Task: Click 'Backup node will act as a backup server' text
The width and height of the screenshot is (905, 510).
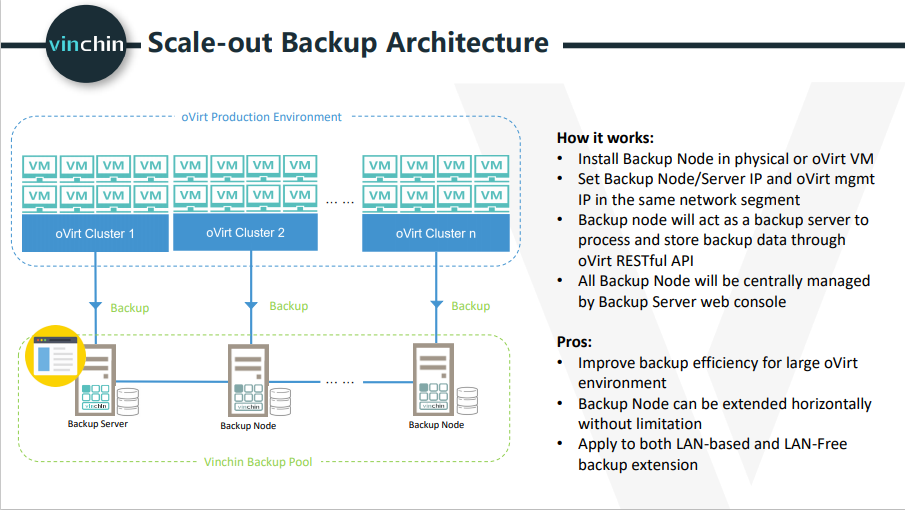Action: [x=723, y=240]
